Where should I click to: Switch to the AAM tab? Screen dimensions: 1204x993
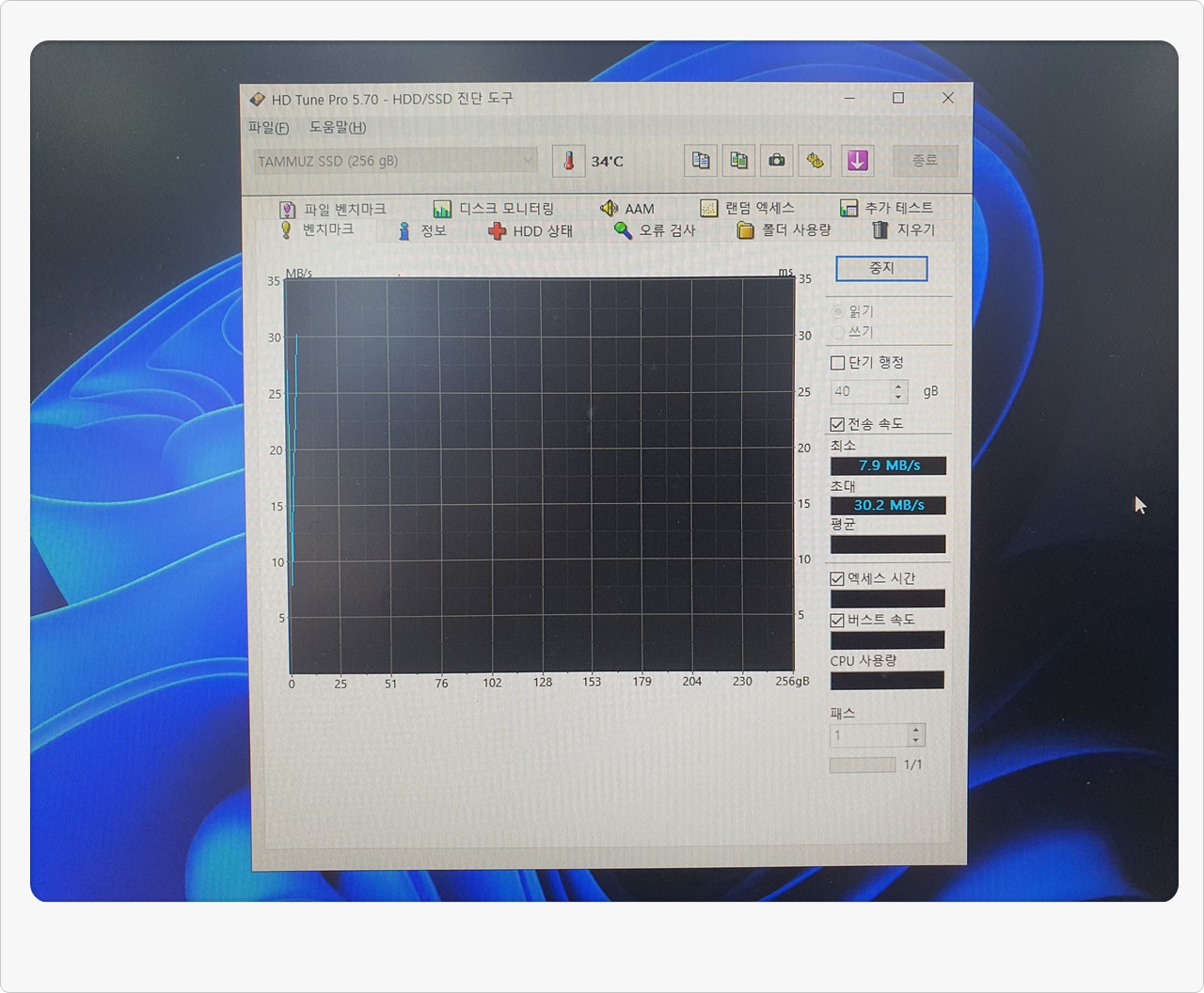click(627, 209)
